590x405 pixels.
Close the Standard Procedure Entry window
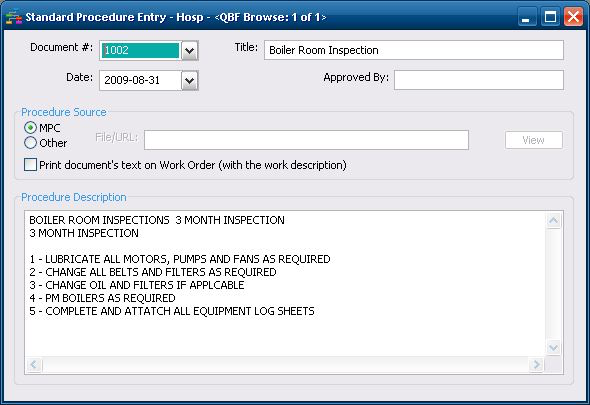573,17
